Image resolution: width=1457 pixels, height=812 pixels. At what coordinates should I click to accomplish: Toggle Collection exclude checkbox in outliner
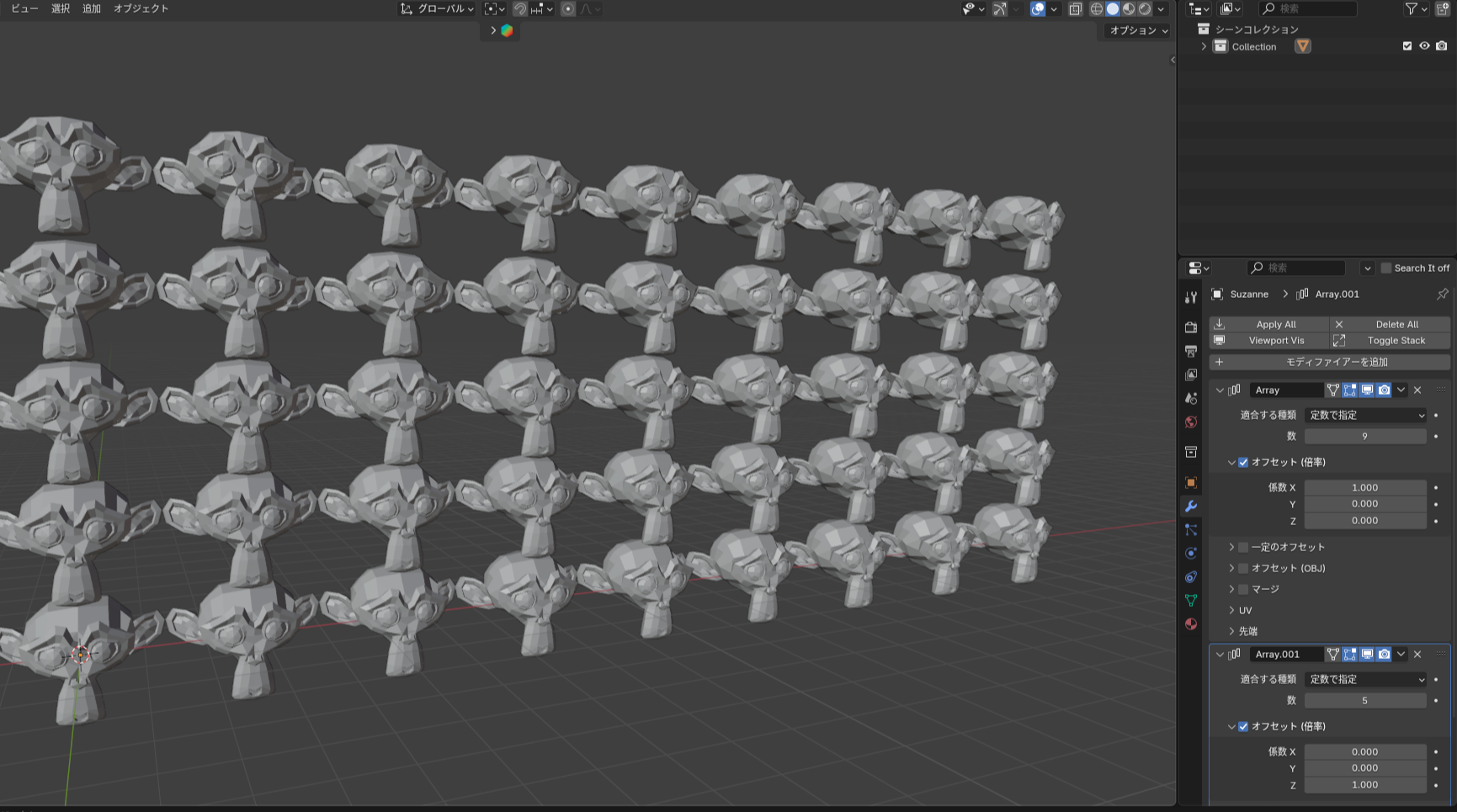coord(1407,46)
